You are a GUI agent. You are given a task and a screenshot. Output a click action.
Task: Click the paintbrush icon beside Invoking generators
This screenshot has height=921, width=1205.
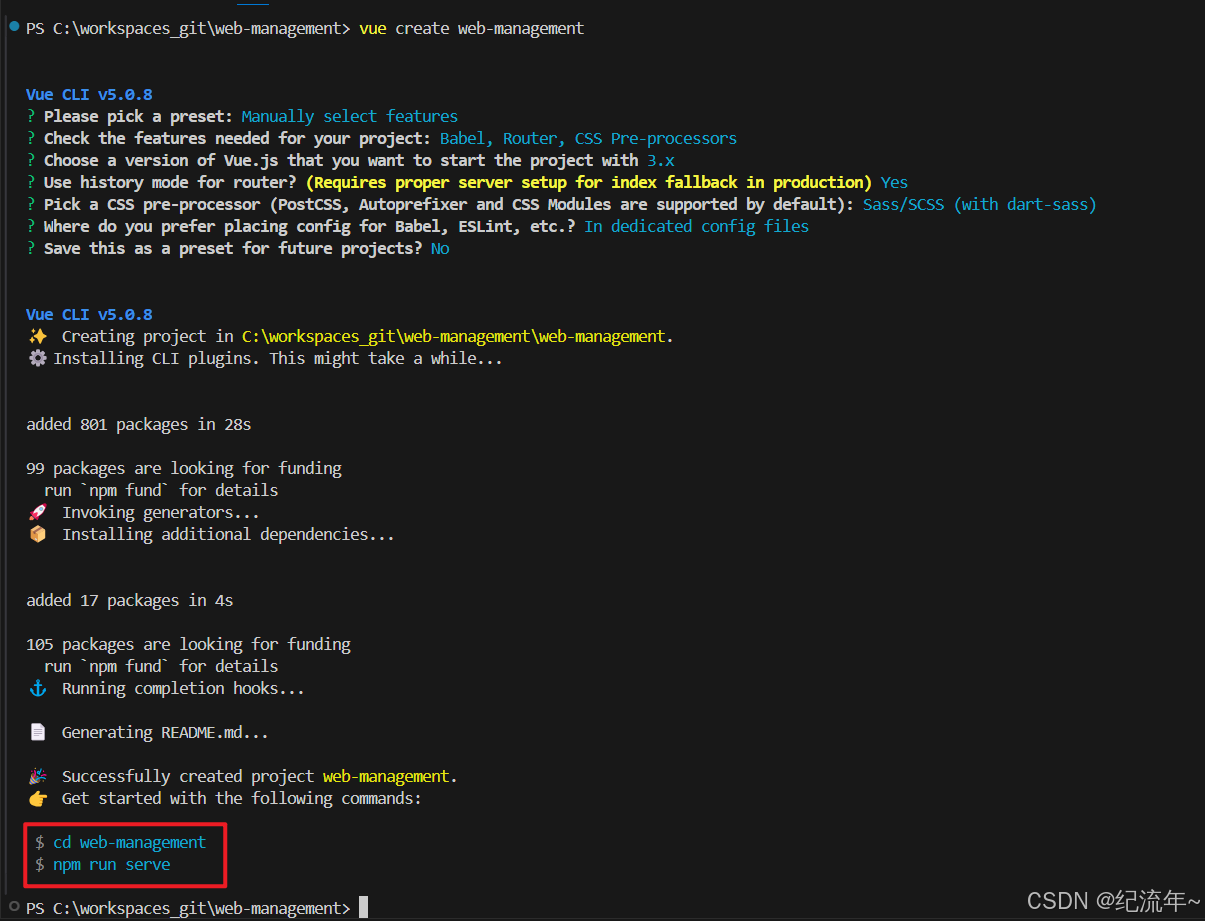[40, 511]
